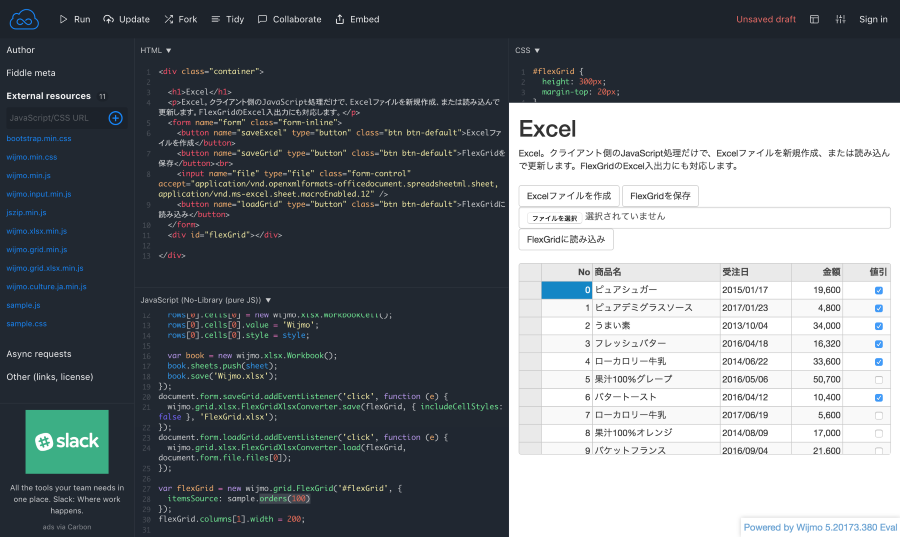Screen dimensions: 900x537
Task: Open wijmo.input.min.js resource
Action: pos(39,194)
